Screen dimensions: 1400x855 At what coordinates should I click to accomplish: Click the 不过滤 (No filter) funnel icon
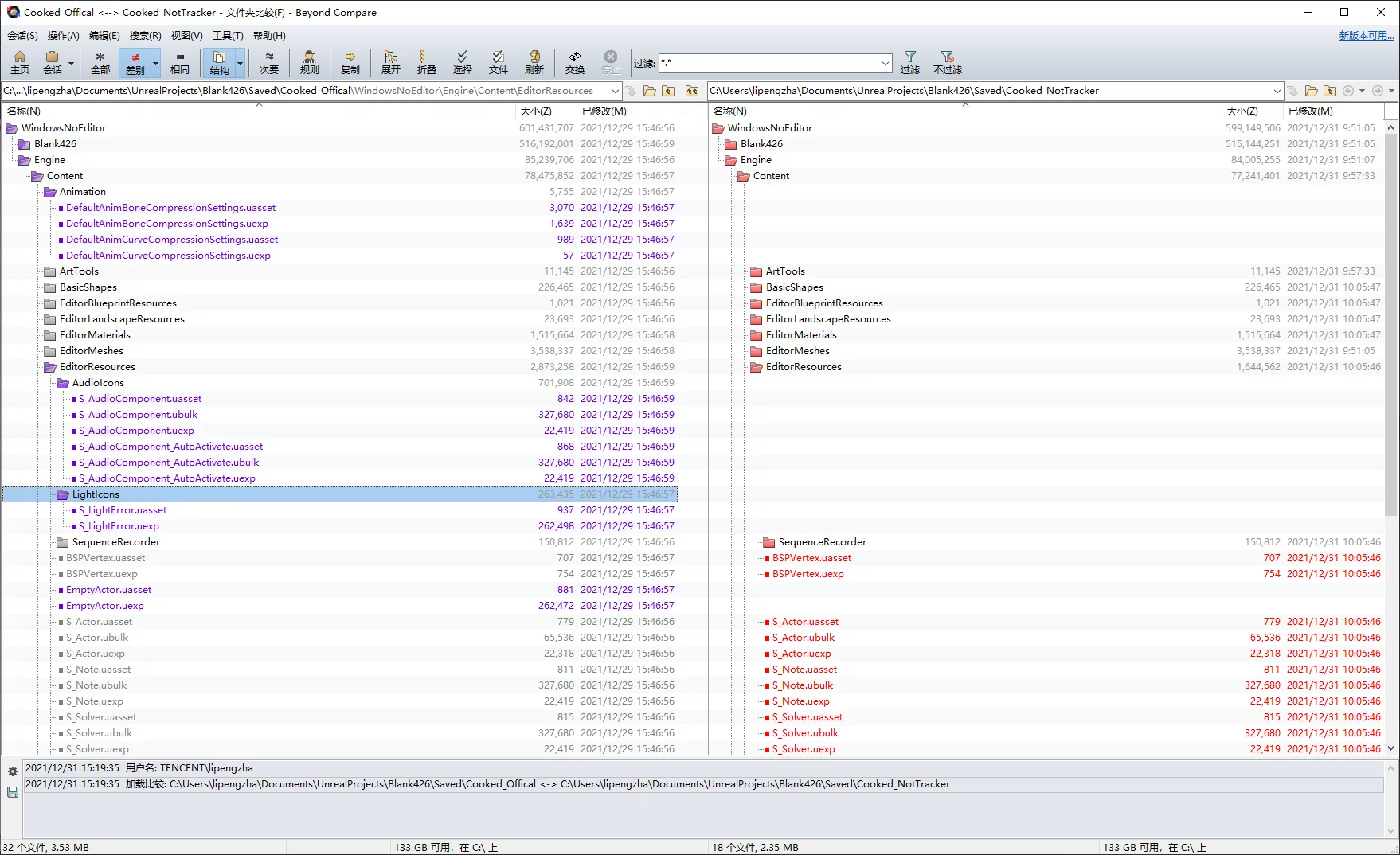[x=947, y=62]
